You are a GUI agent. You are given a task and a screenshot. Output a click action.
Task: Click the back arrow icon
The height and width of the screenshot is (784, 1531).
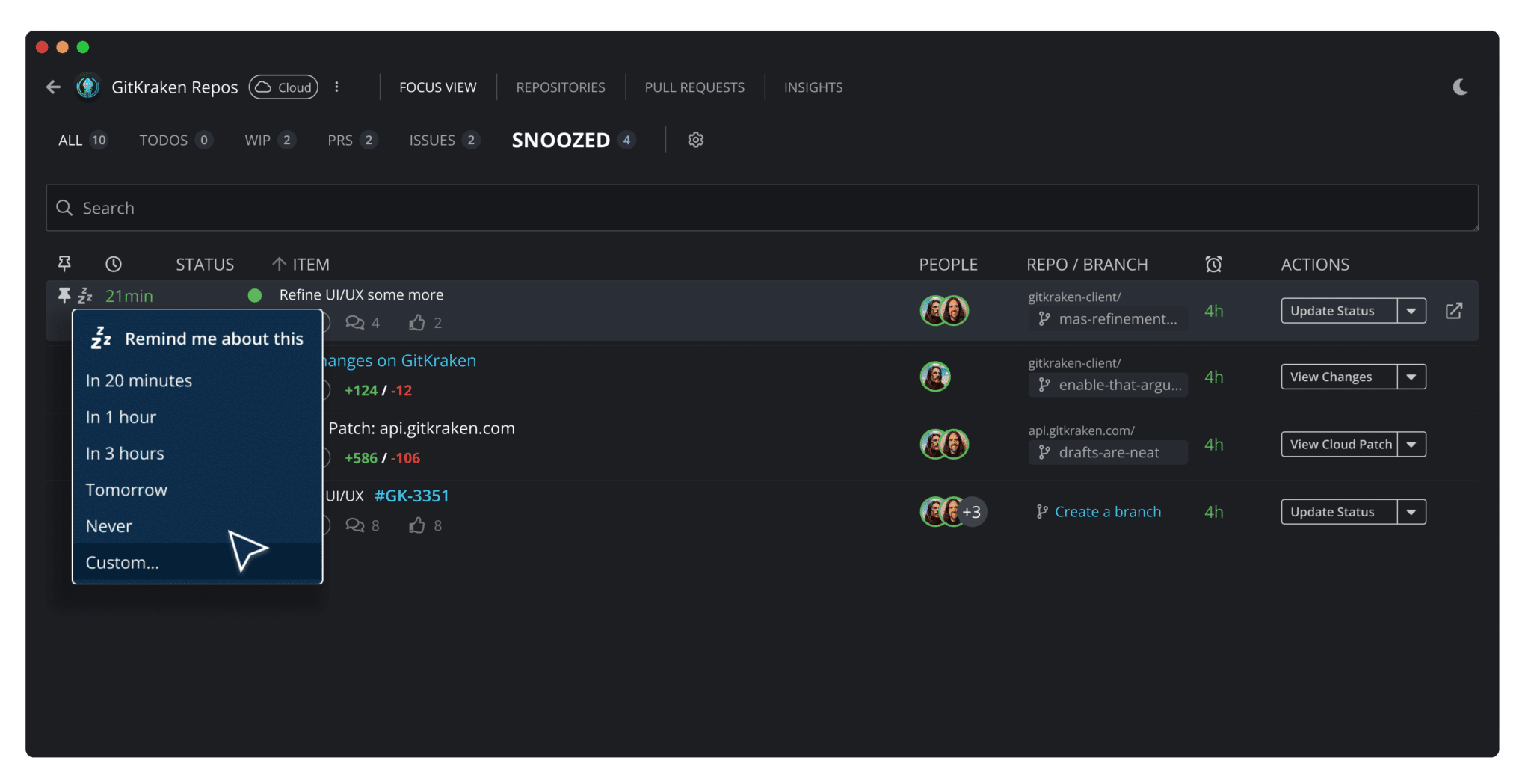pos(53,87)
